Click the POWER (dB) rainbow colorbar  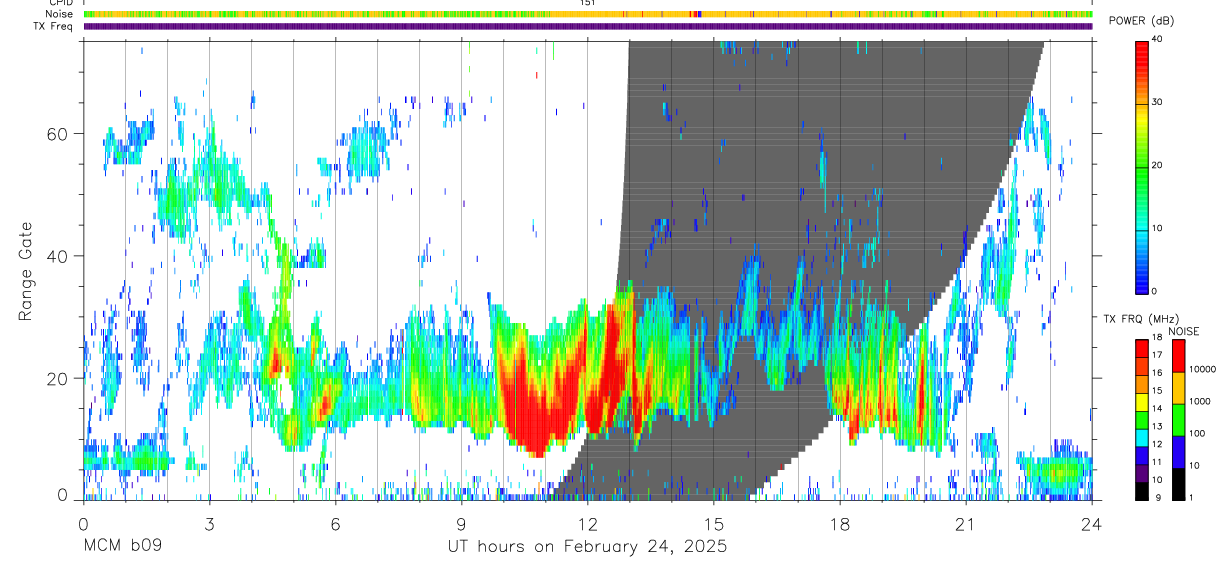click(x=1142, y=166)
